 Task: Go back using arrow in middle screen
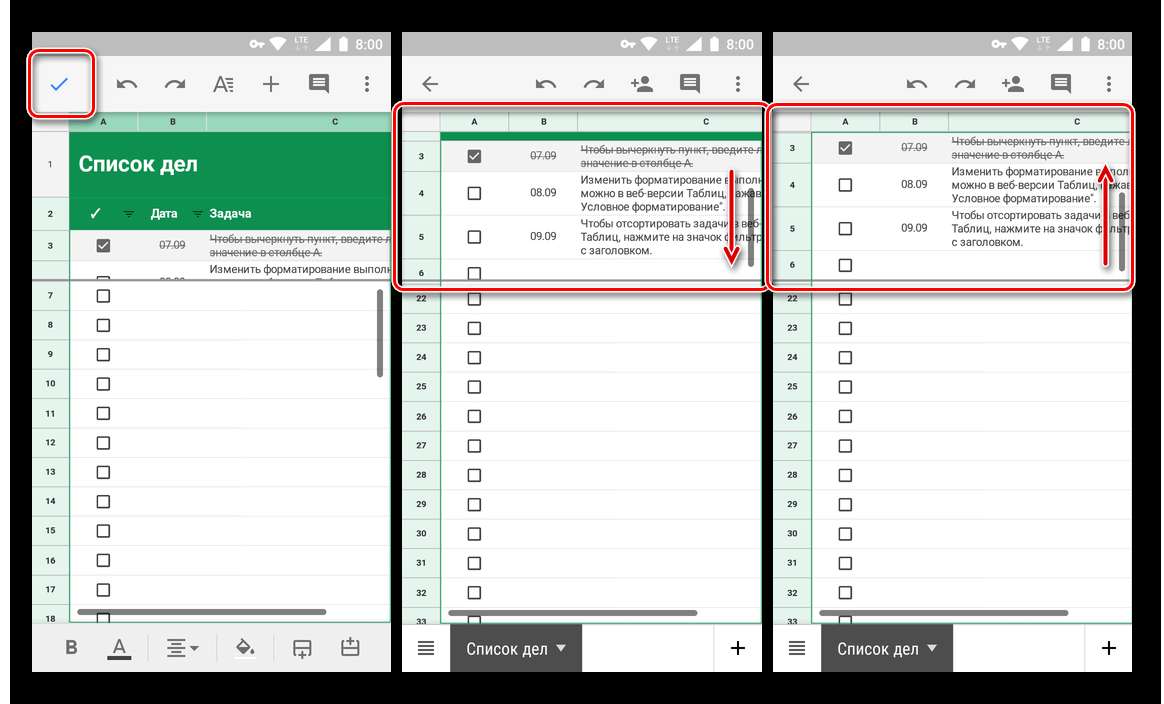click(430, 84)
